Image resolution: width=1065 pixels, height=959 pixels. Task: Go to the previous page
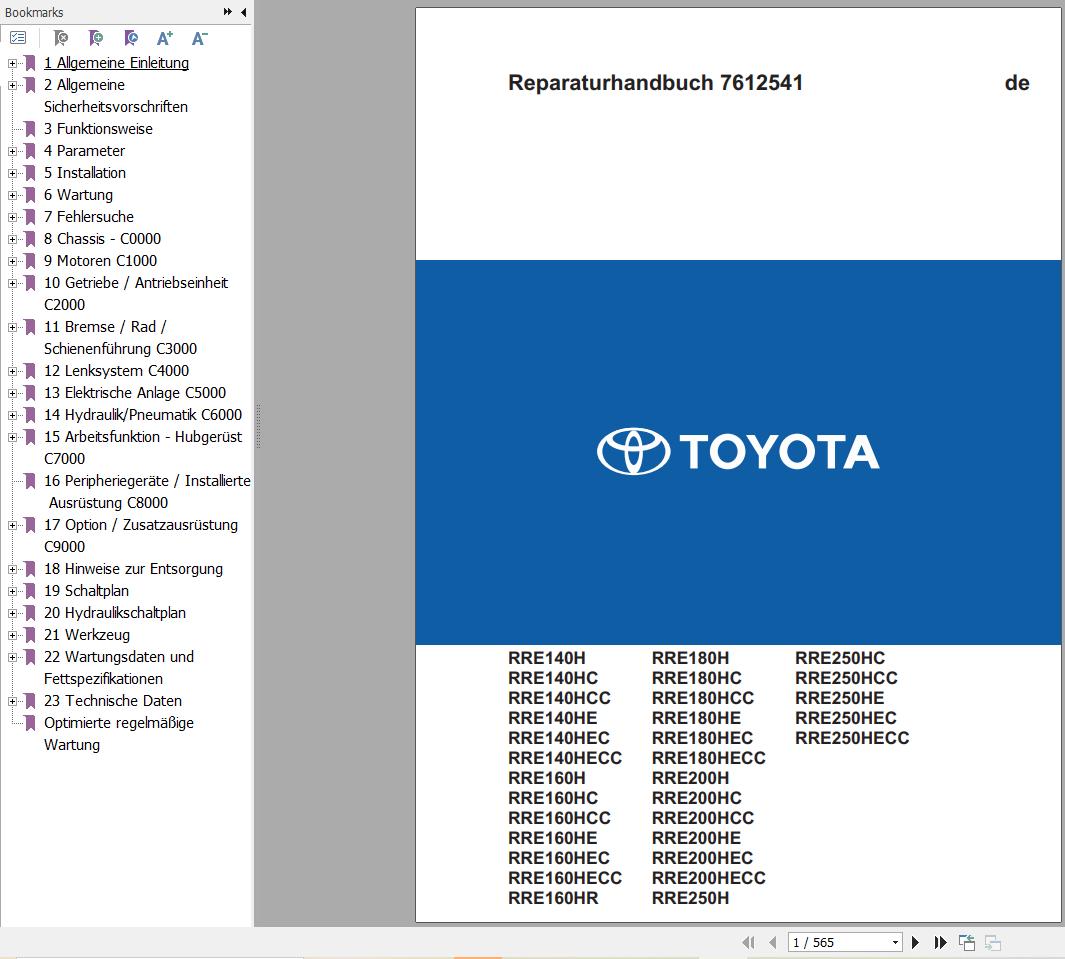click(x=772, y=942)
